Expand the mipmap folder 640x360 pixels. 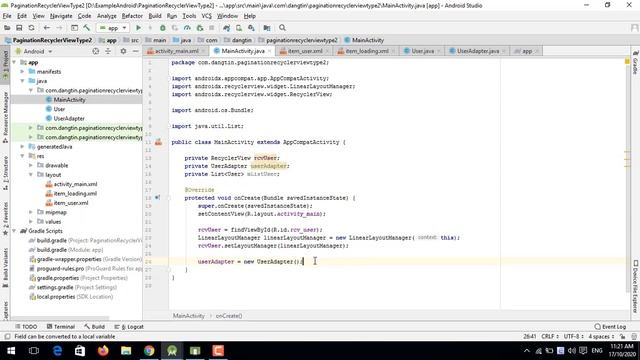point(31,212)
